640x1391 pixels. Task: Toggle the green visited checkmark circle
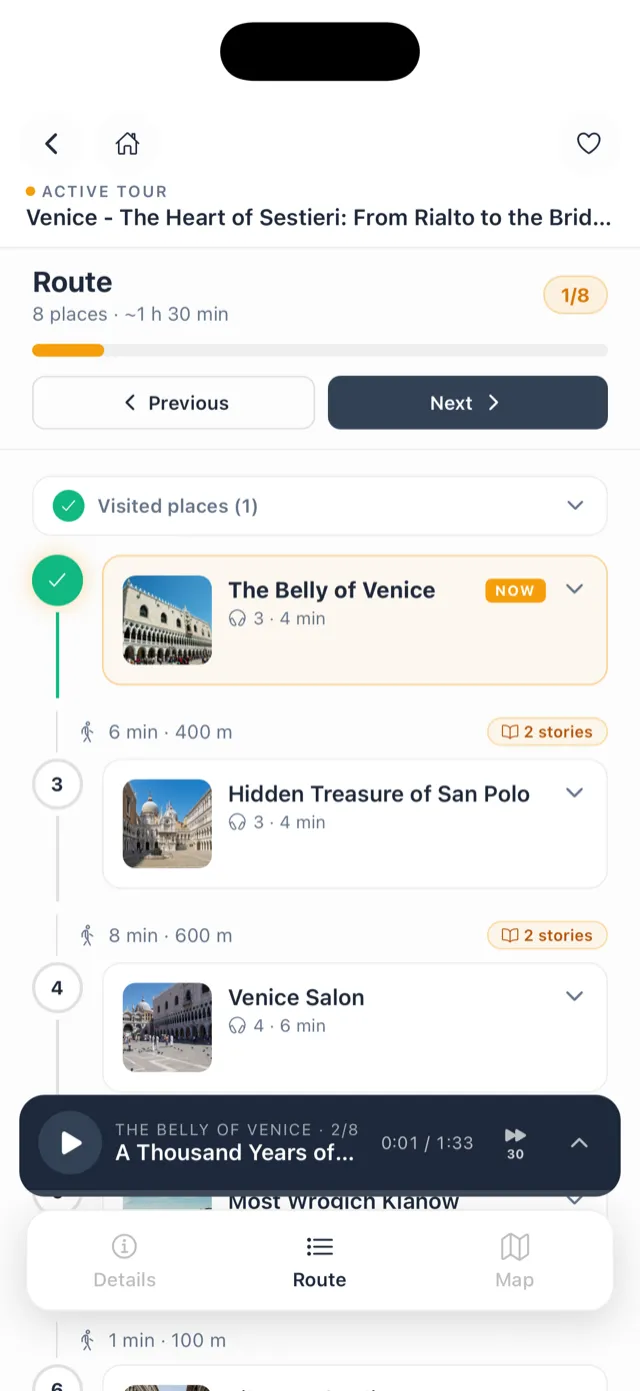coord(57,580)
